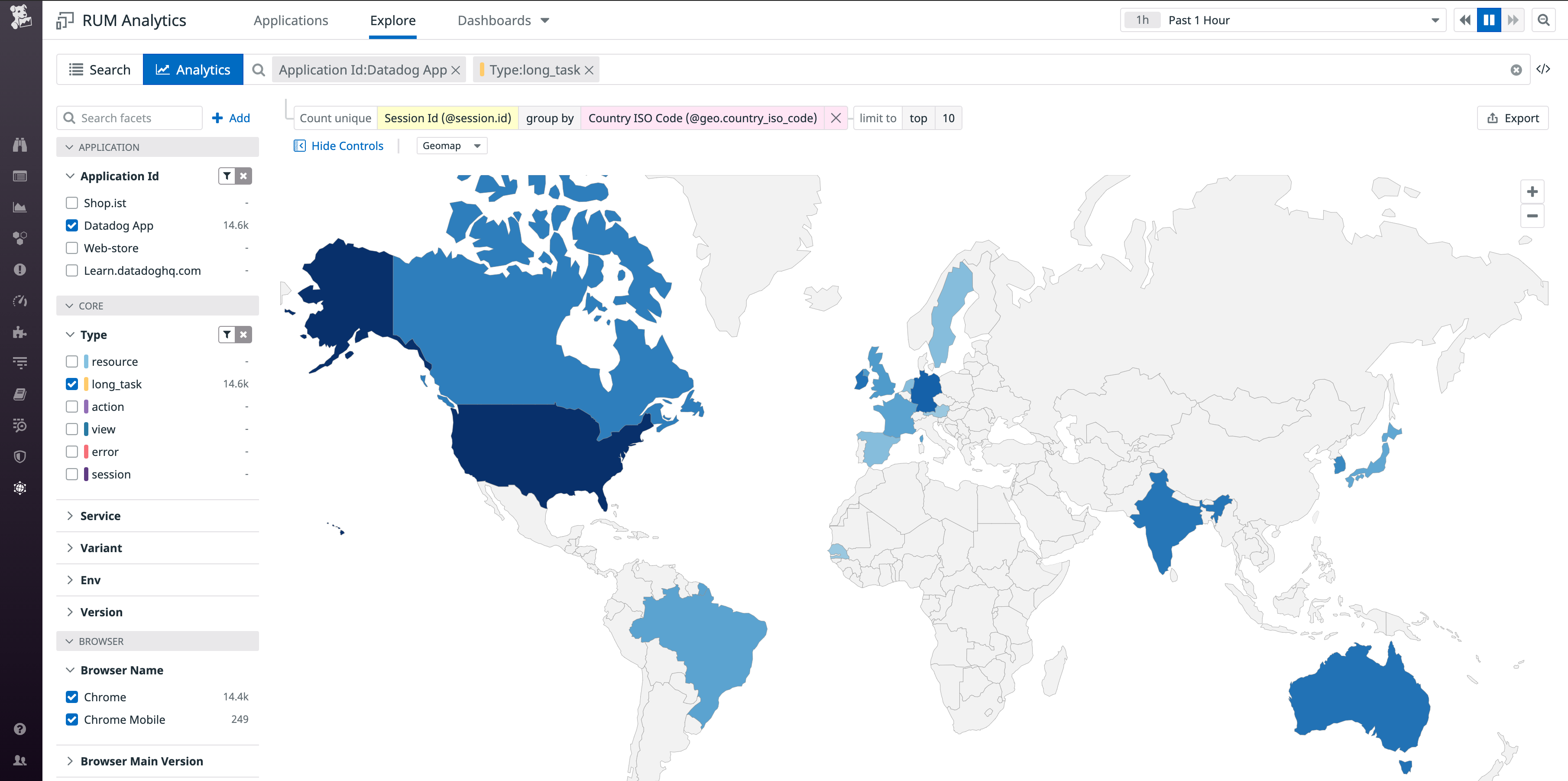Switch to the Applications tab
1568x781 pixels.
click(290, 20)
